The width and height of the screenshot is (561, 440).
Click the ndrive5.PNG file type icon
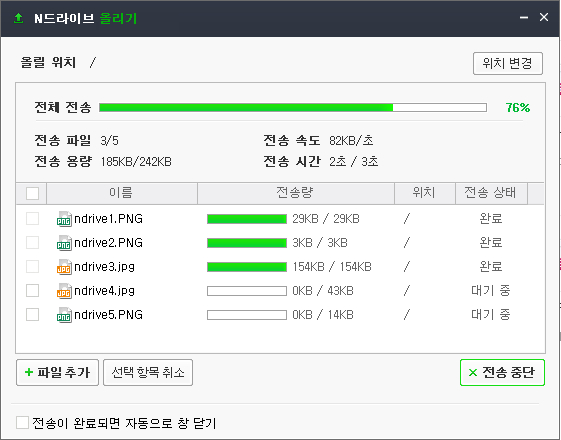pos(64,315)
